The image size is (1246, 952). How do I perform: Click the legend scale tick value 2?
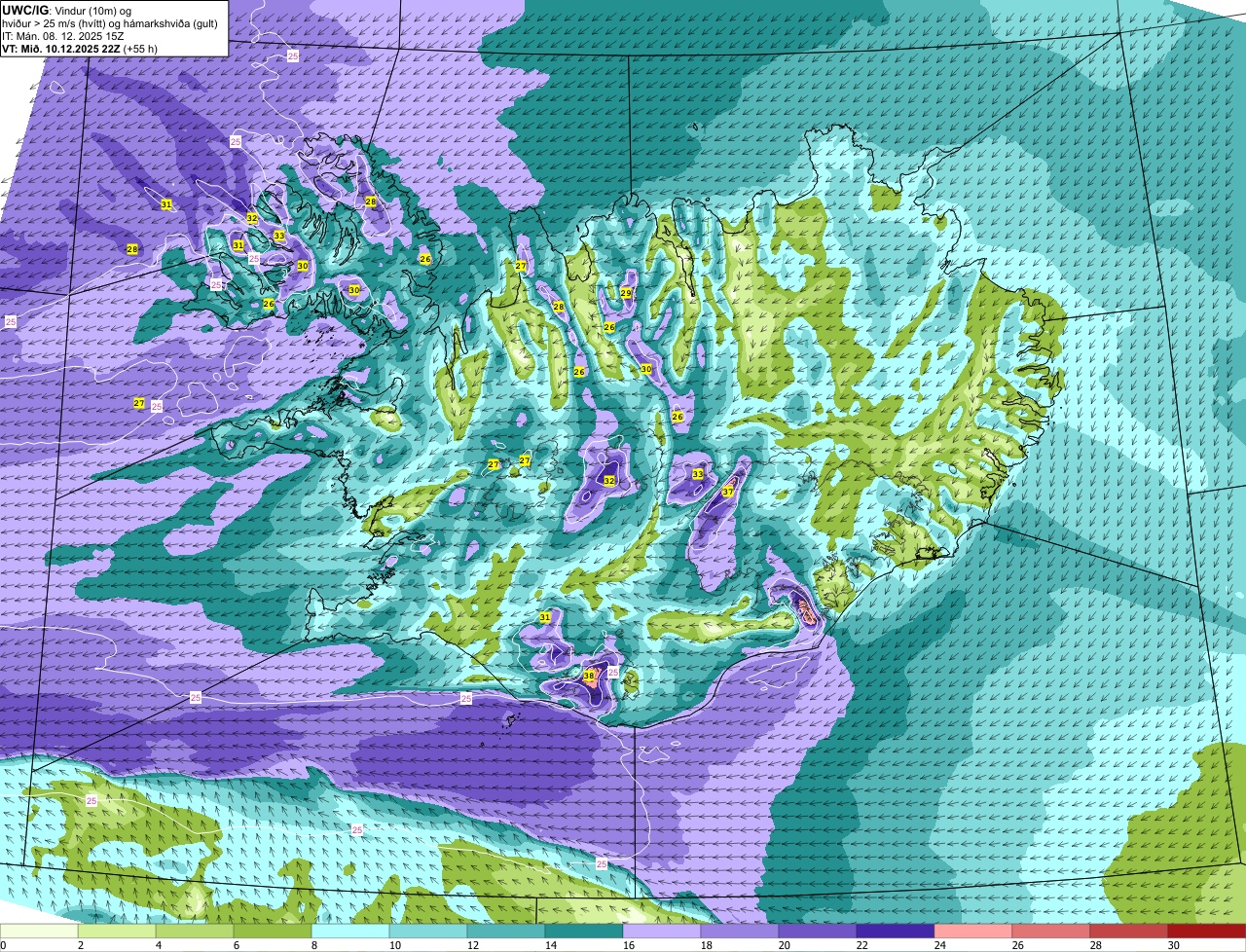(80, 945)
